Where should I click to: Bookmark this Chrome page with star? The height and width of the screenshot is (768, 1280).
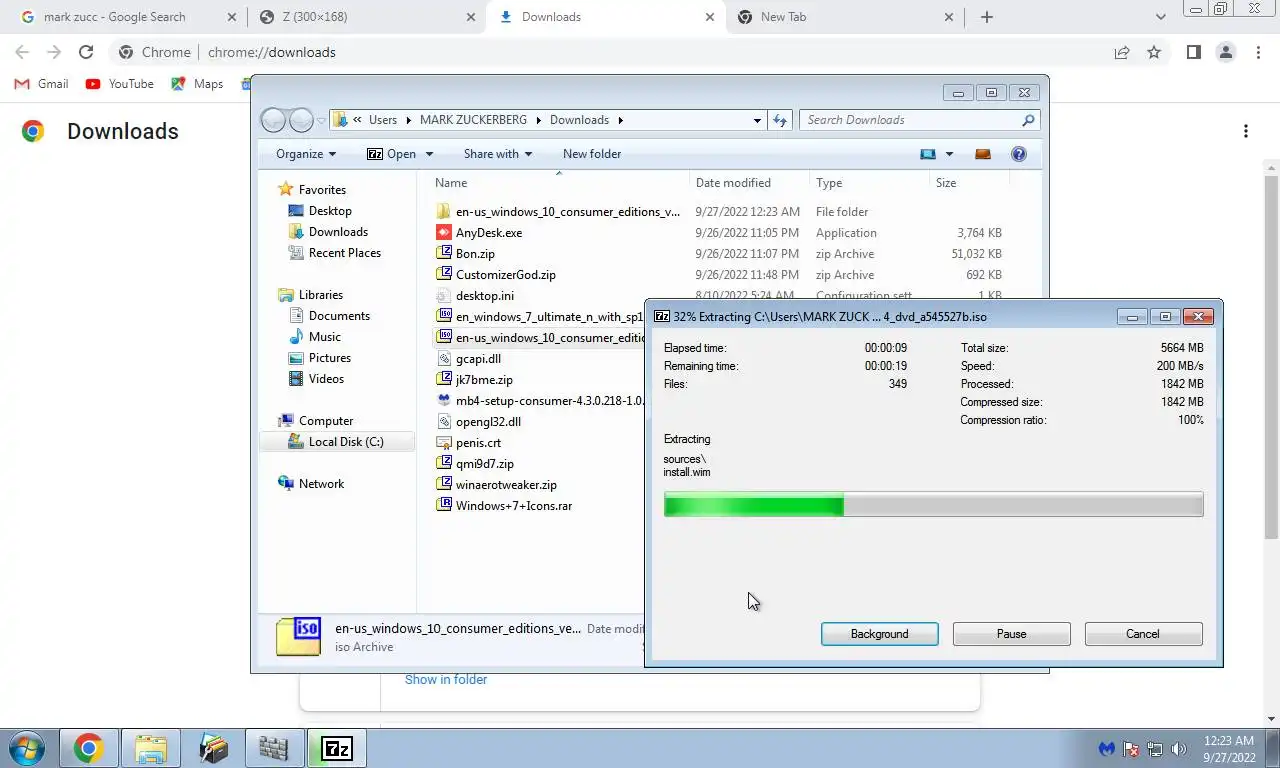(x=1154, y=52)
